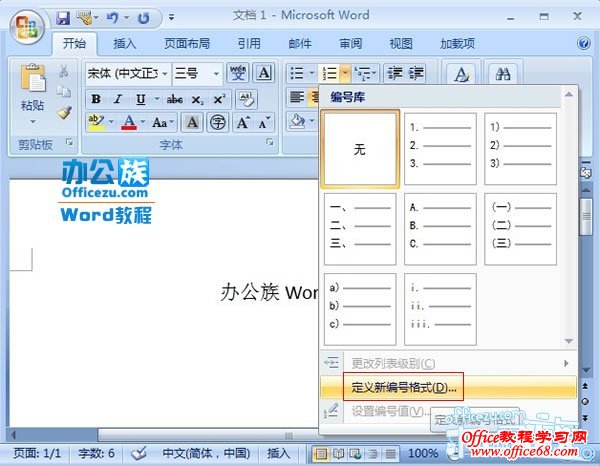
Task: Toggle Subscript formatting
Action: click(x=197, y=99)
